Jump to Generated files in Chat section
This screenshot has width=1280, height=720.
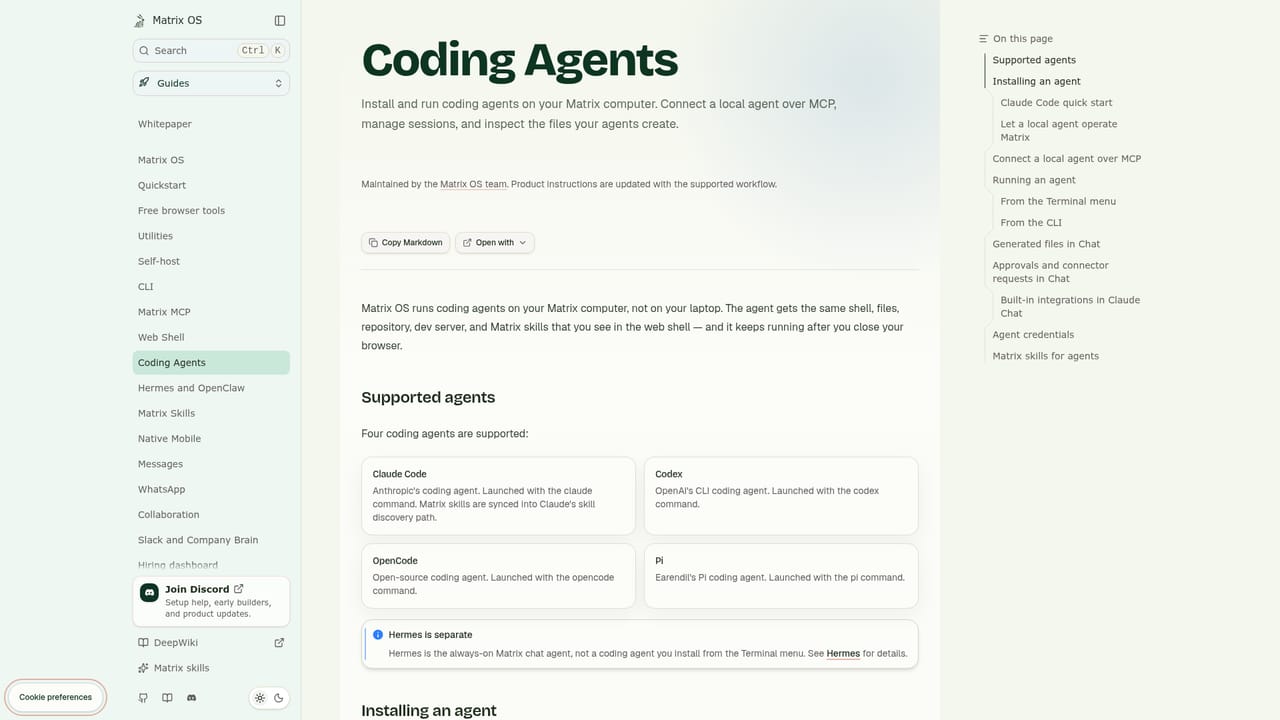[1046, 244]
